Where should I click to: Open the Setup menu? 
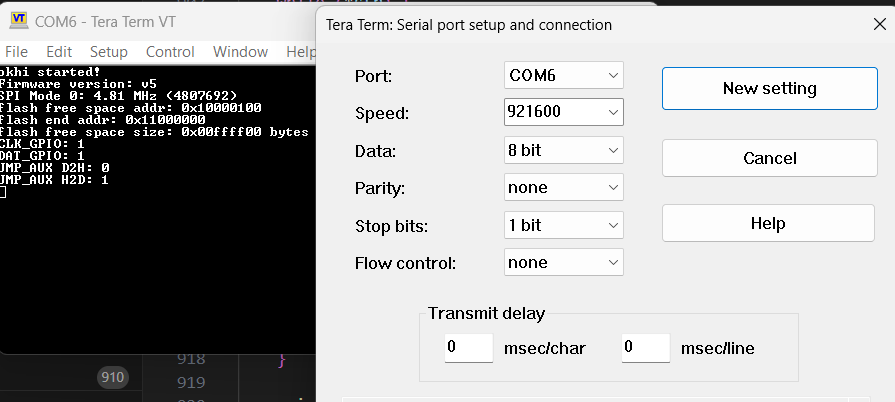[x=108, y=52]
